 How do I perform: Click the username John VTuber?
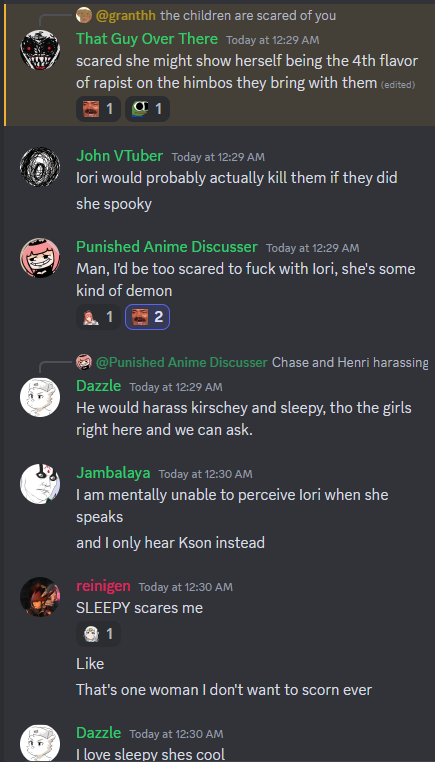pos(120,156)
